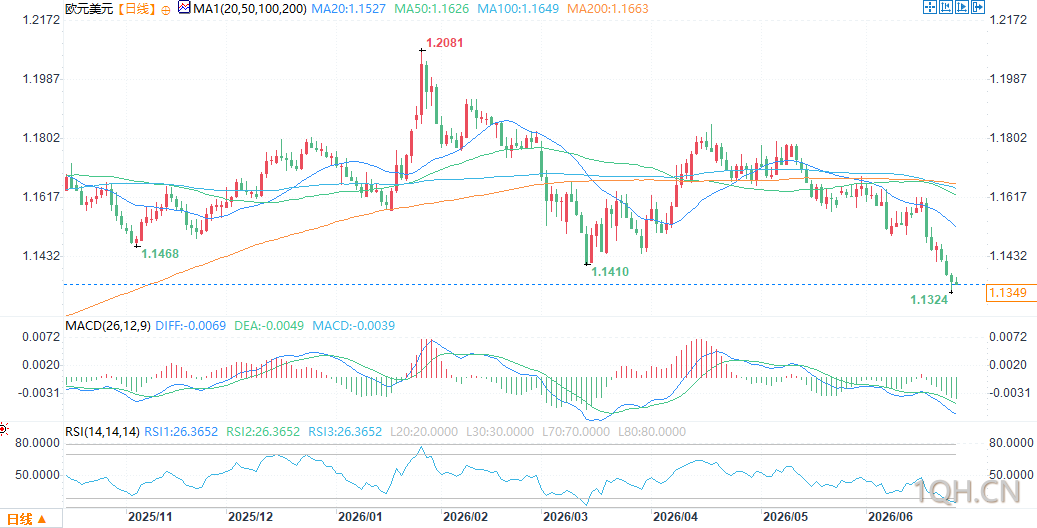Click the 1.2081 high price marker

point(444,44)
